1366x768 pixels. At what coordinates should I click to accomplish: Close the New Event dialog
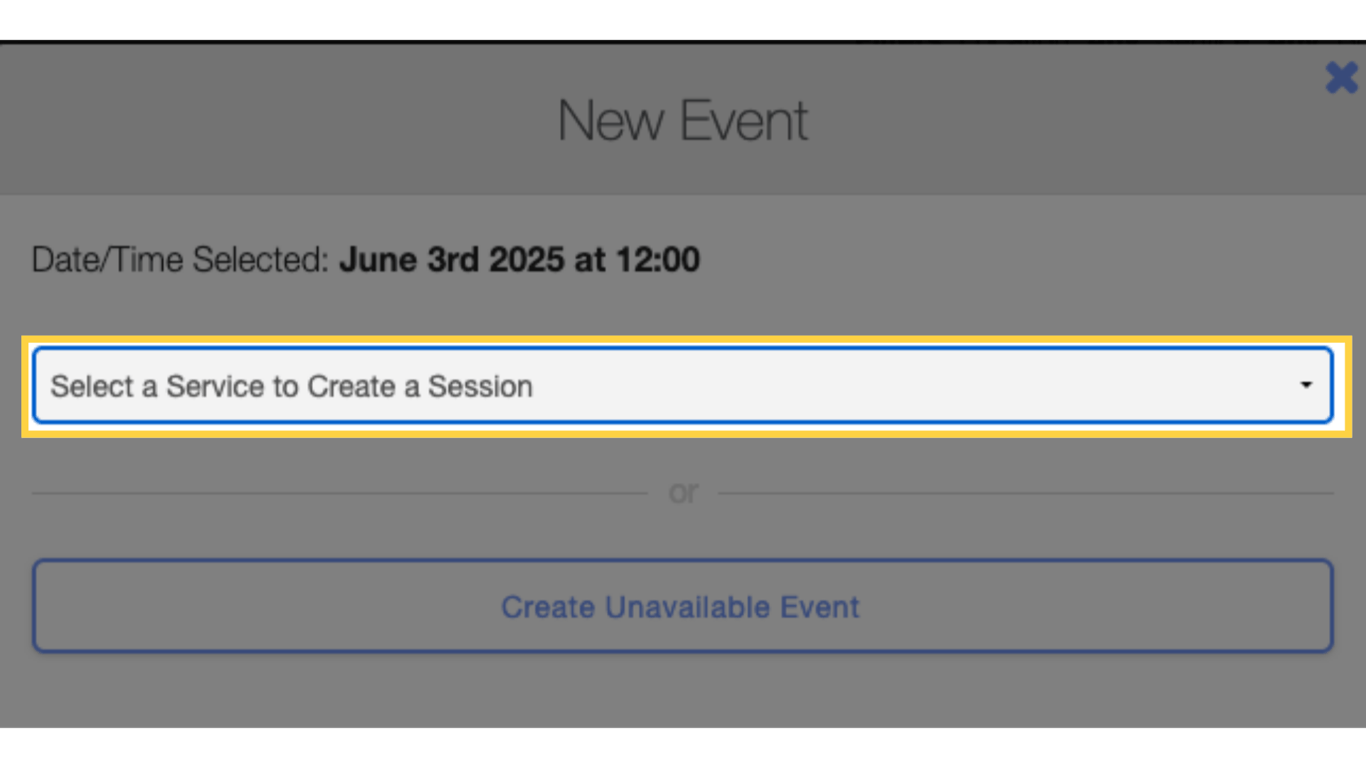[1341, 77]
